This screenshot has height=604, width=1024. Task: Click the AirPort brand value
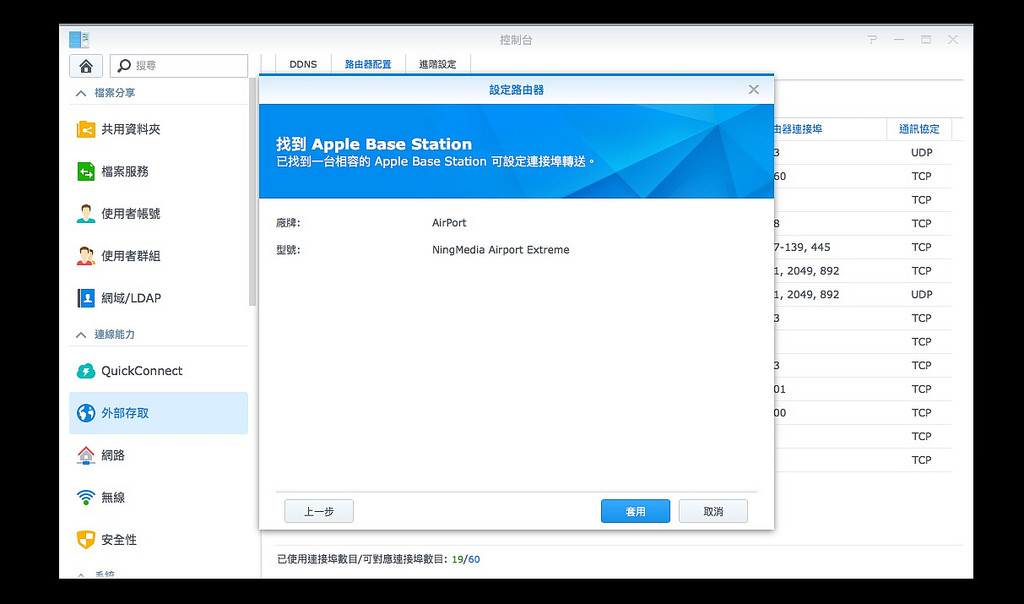click(449, 223)
